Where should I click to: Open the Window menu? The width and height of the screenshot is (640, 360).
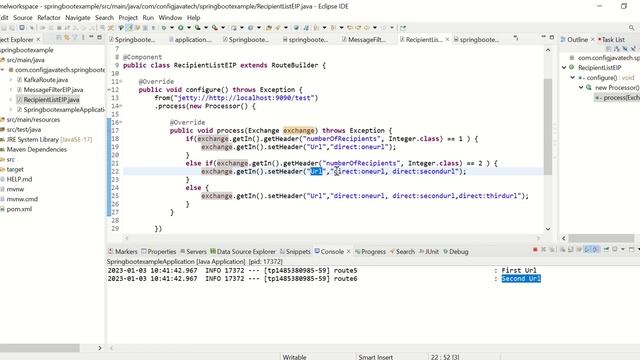tap(170, 18)
